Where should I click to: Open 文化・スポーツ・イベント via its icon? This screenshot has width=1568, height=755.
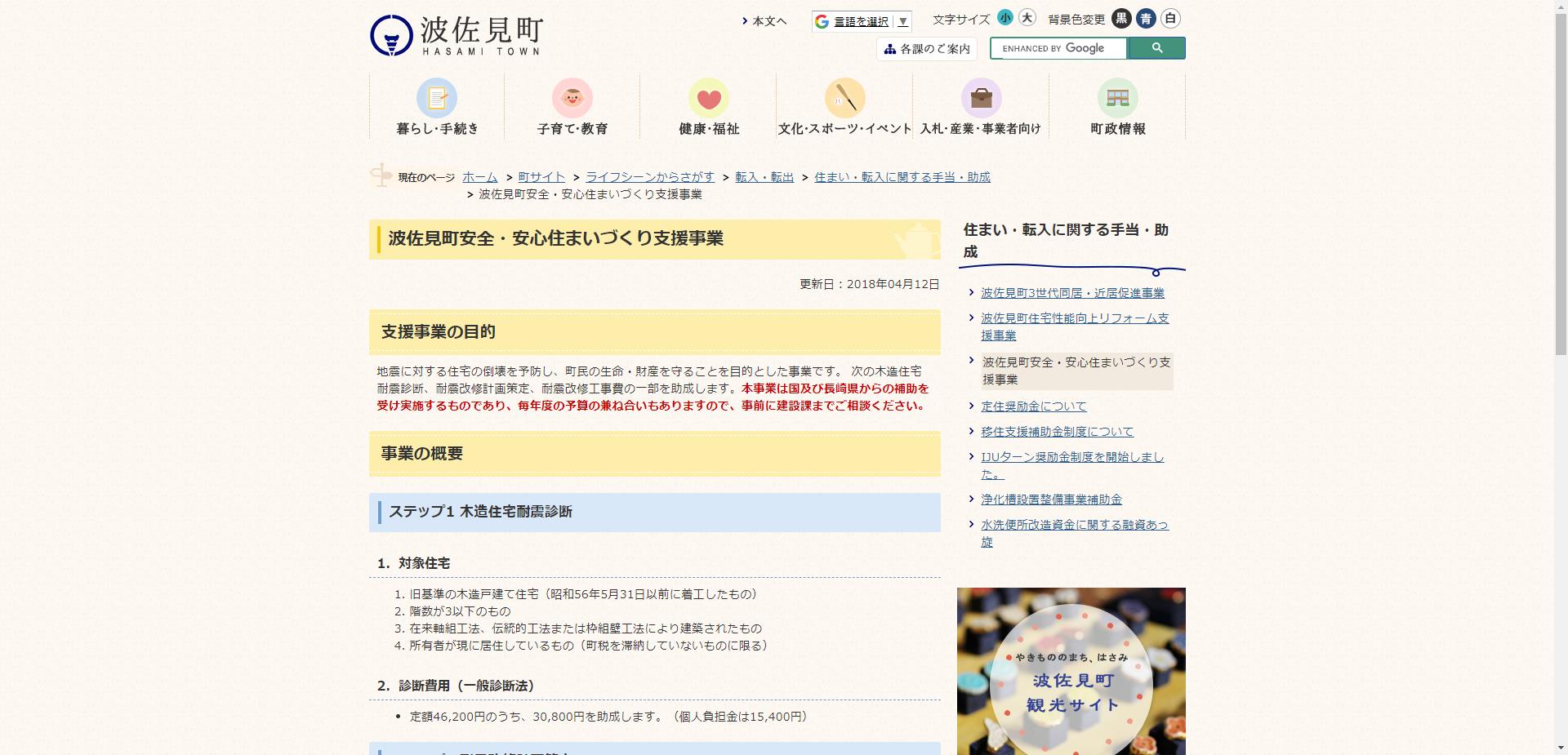(844, 100)
